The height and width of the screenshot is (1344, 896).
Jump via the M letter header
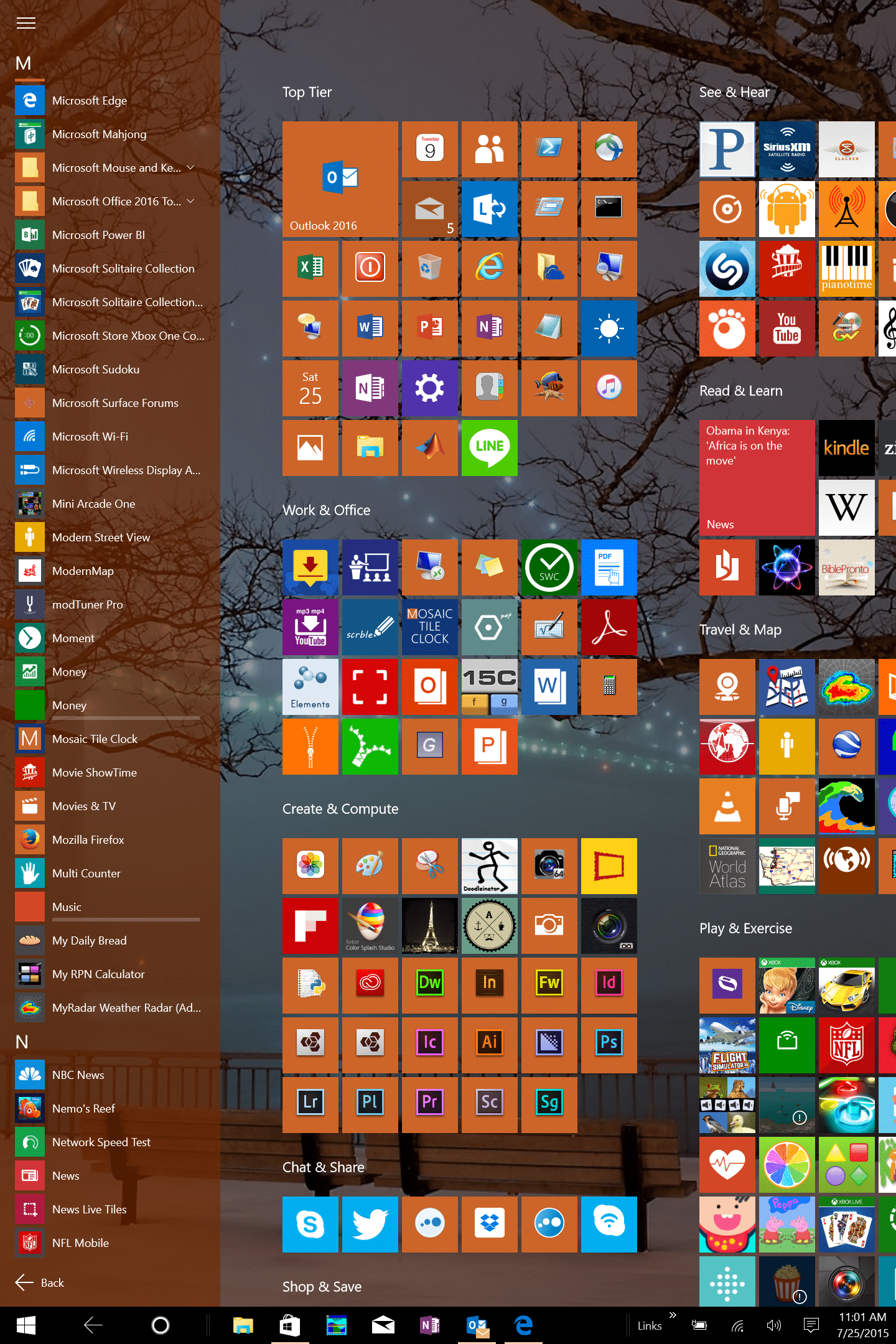[x=24, y=63]
